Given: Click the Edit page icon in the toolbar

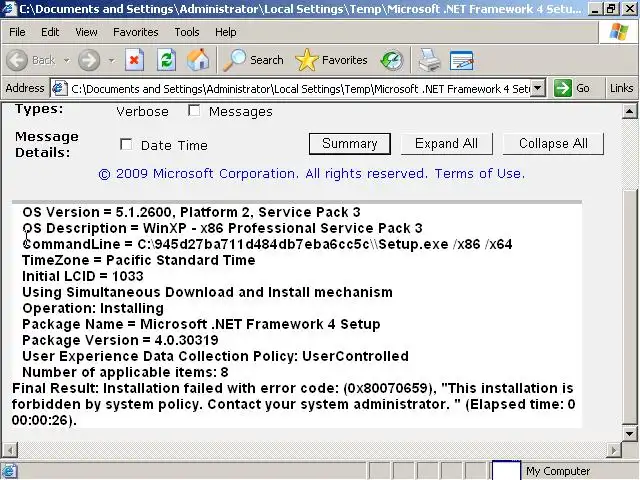Looking at the screenshot, I should point(462,60).
